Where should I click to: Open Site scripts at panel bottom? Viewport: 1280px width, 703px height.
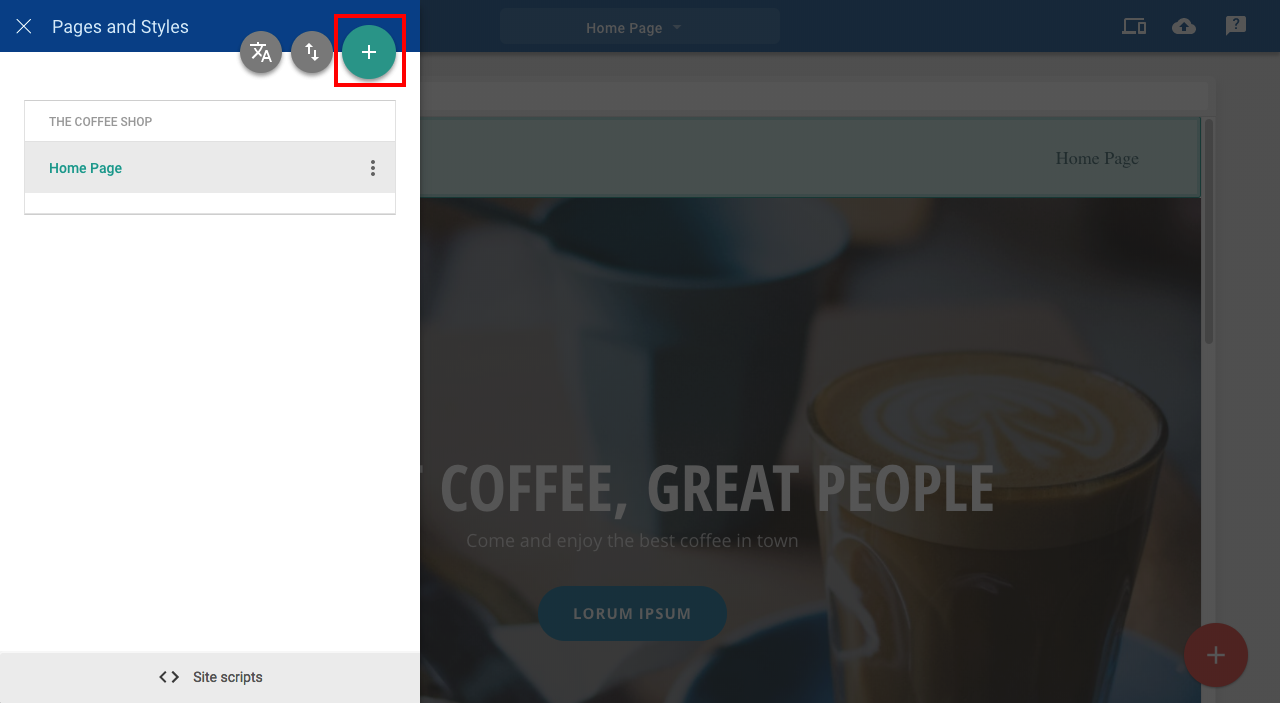[x=210, y=677]
